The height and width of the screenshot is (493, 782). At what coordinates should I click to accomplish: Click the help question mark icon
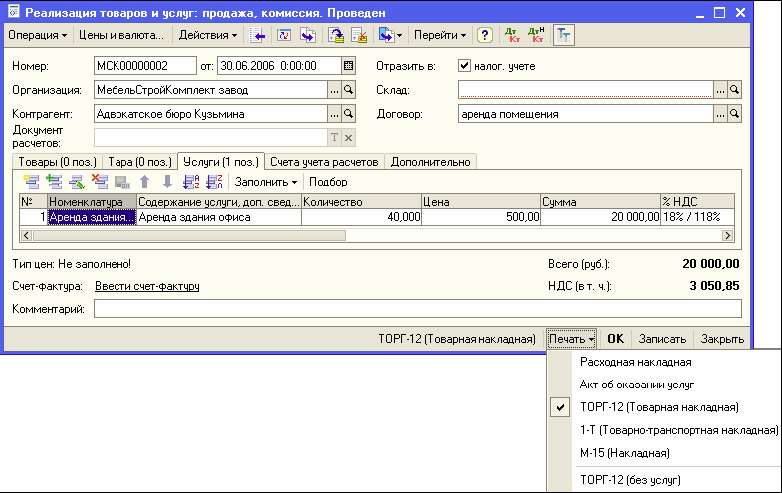pyautogui.click(x=484, y=35)
